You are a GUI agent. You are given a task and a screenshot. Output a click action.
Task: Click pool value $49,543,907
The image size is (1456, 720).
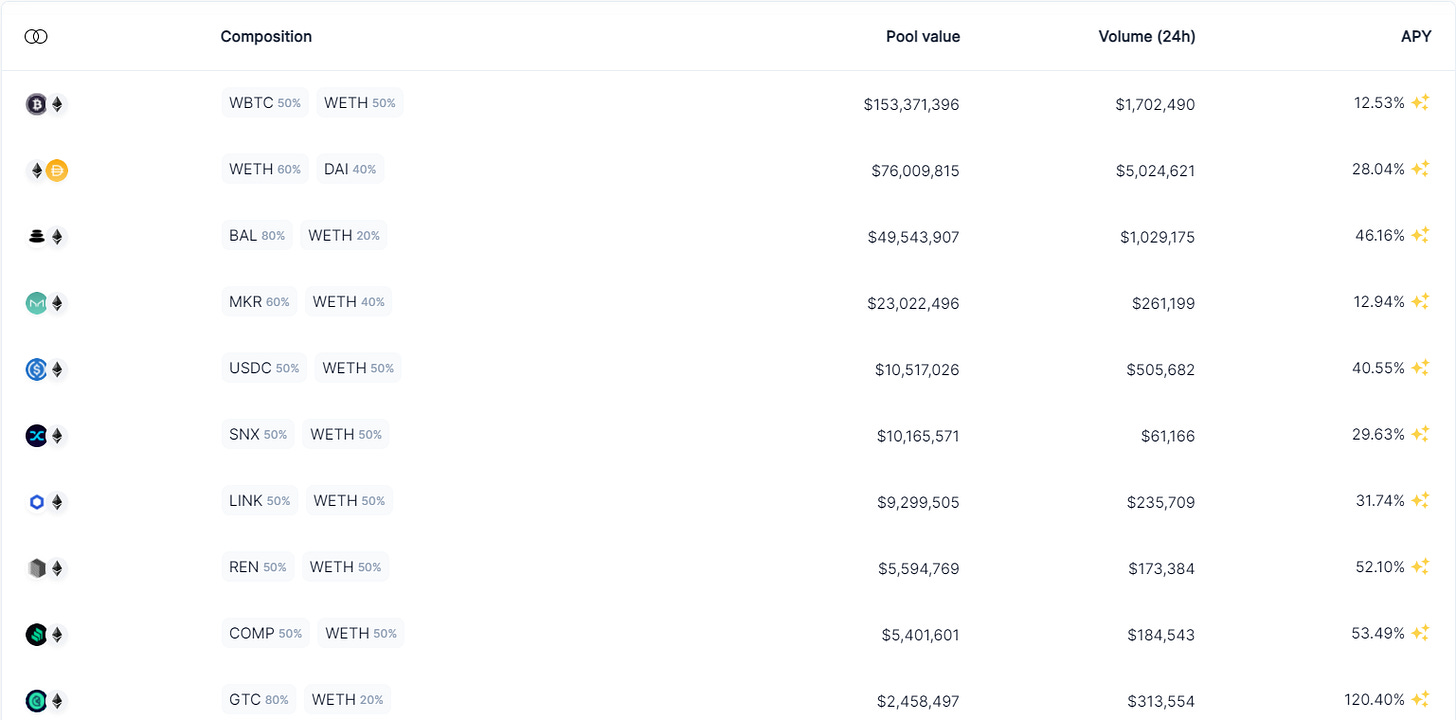coord(914,237)
